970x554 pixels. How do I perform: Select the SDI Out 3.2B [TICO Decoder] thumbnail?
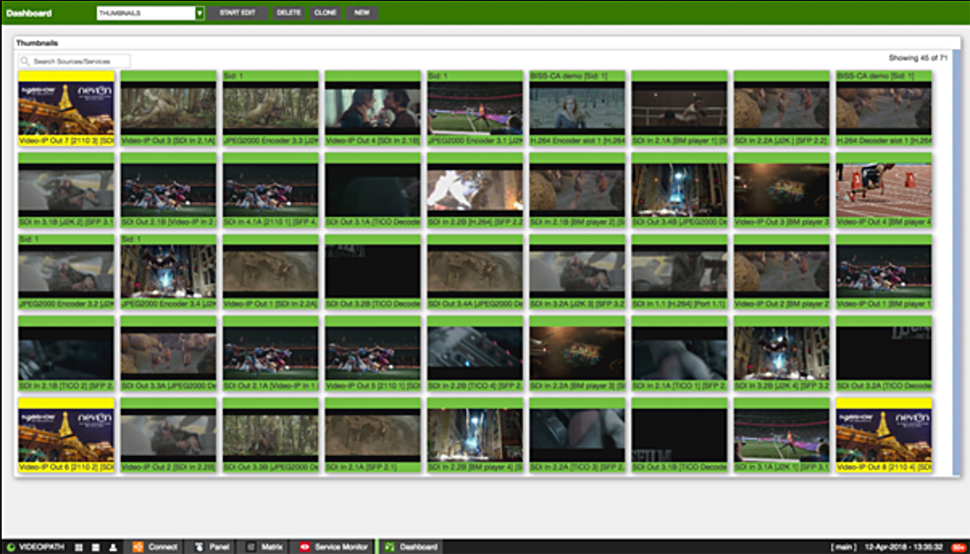(x=372, y=272)
